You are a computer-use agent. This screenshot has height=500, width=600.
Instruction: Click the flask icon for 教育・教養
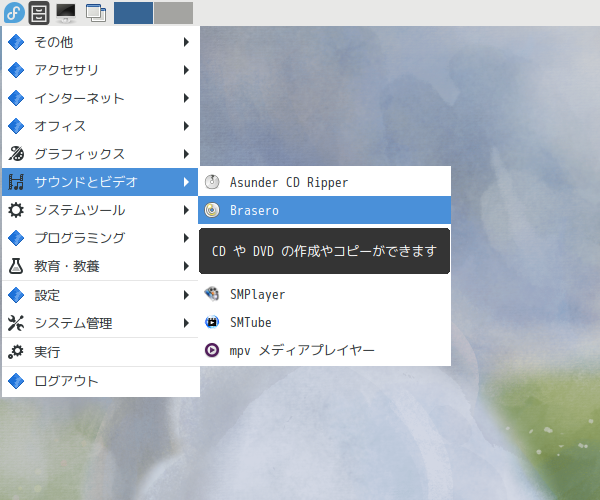(16, 266)
